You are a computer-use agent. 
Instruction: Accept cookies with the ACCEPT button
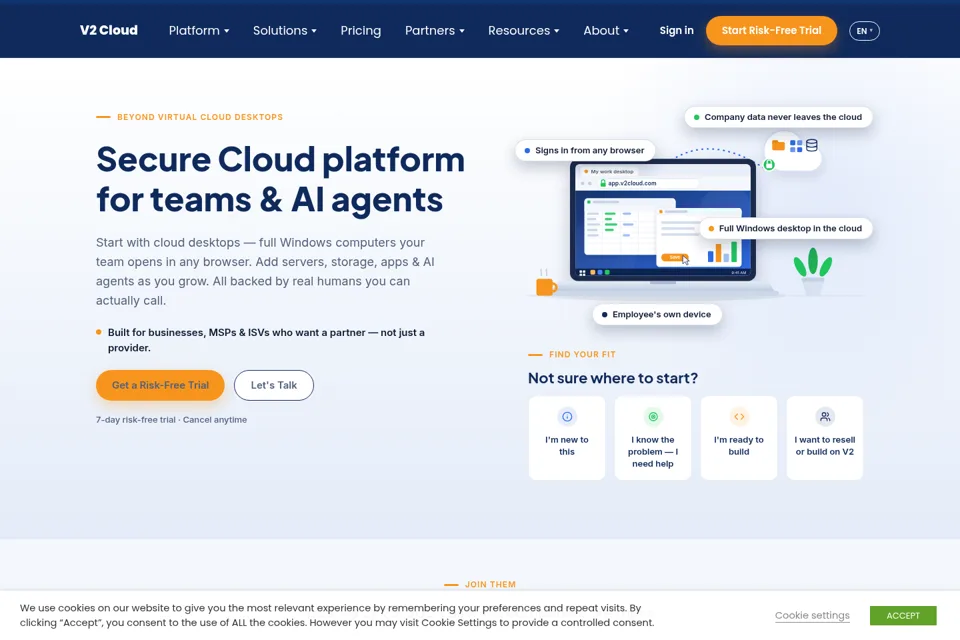click(x=903, y=615)
